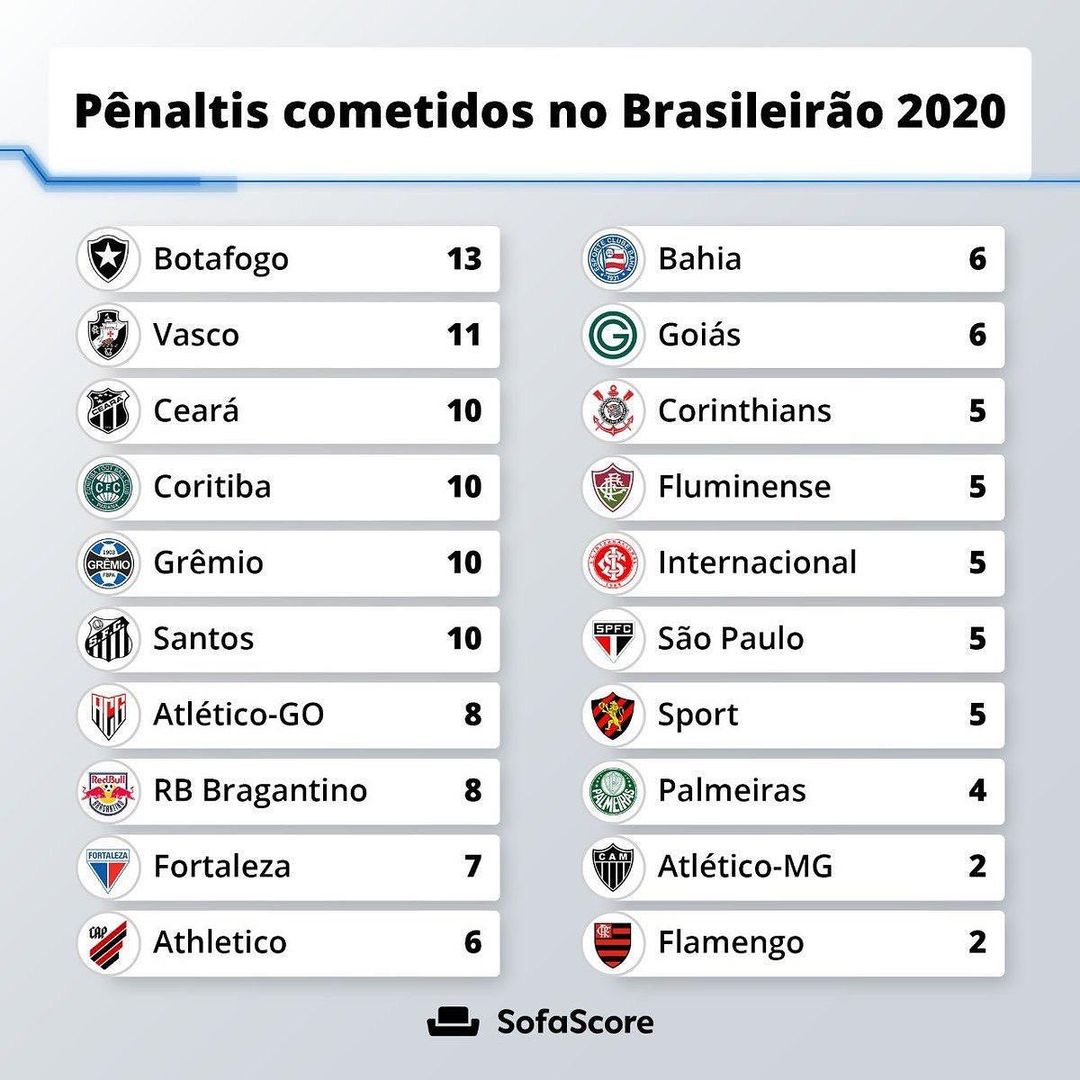
Task: Click the Coritiba team name
Action: click(212, 487)
